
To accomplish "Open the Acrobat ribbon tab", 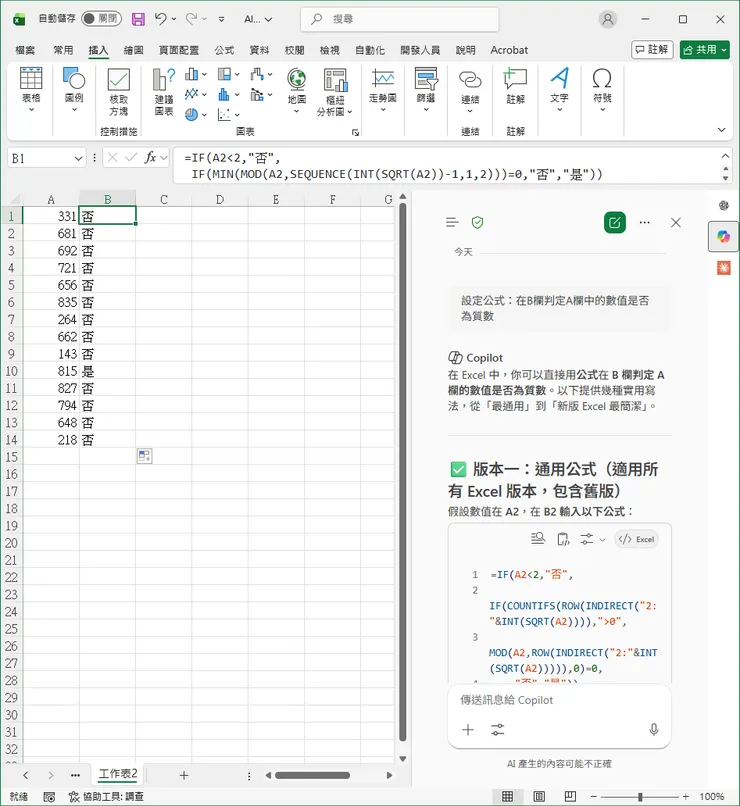I will (509, 50).
